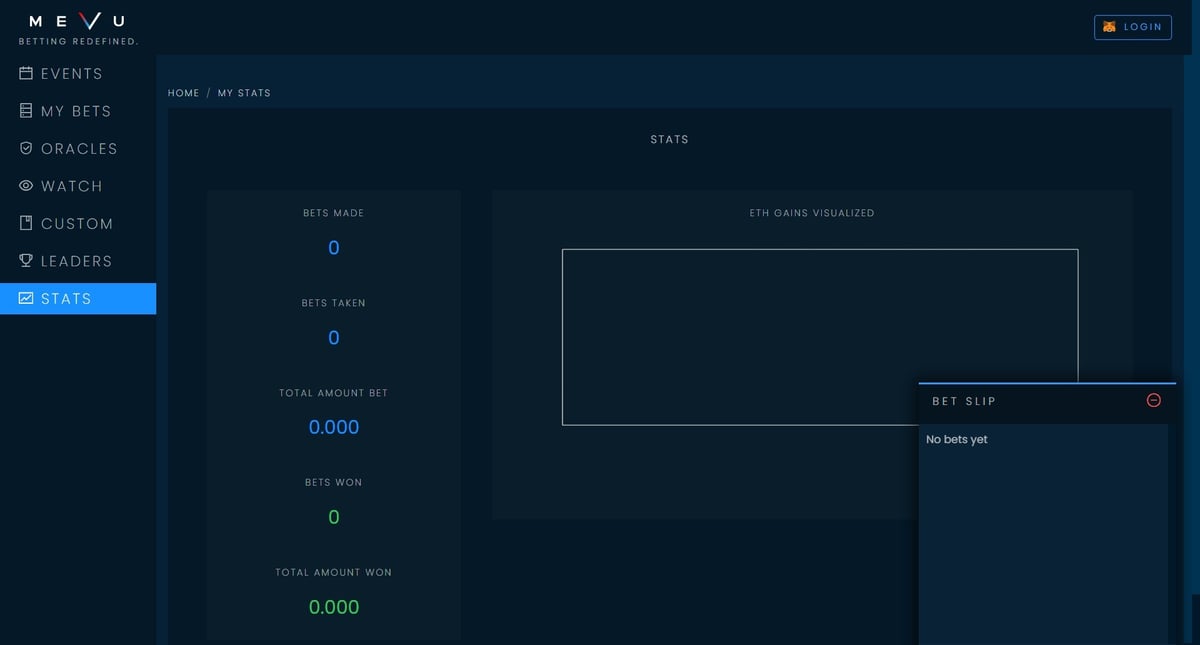
Task: Click the MEVU logo
Action: click(x=78, y=22)
